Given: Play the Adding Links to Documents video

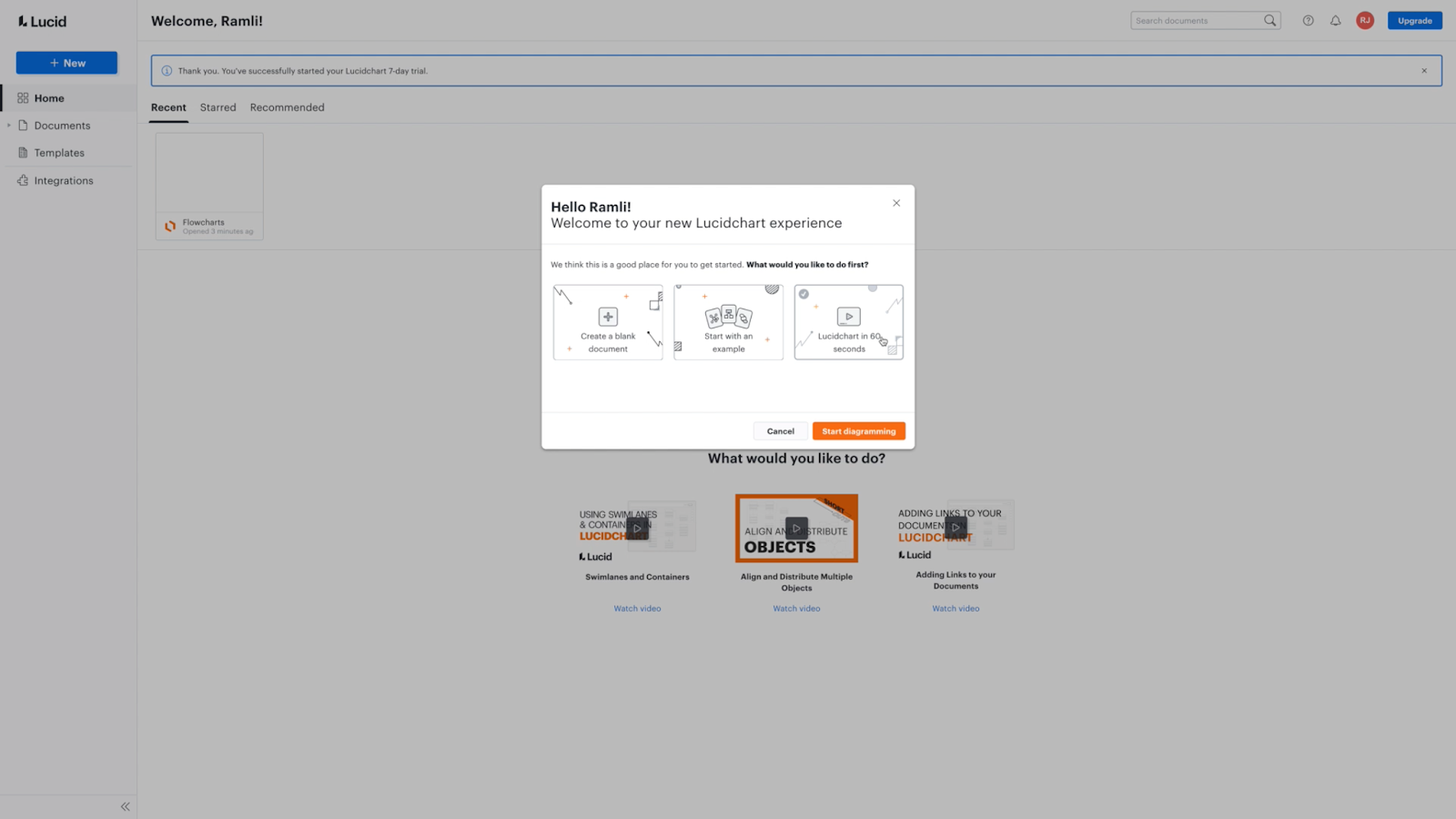Looking at the screenshot, I should 955,527.
